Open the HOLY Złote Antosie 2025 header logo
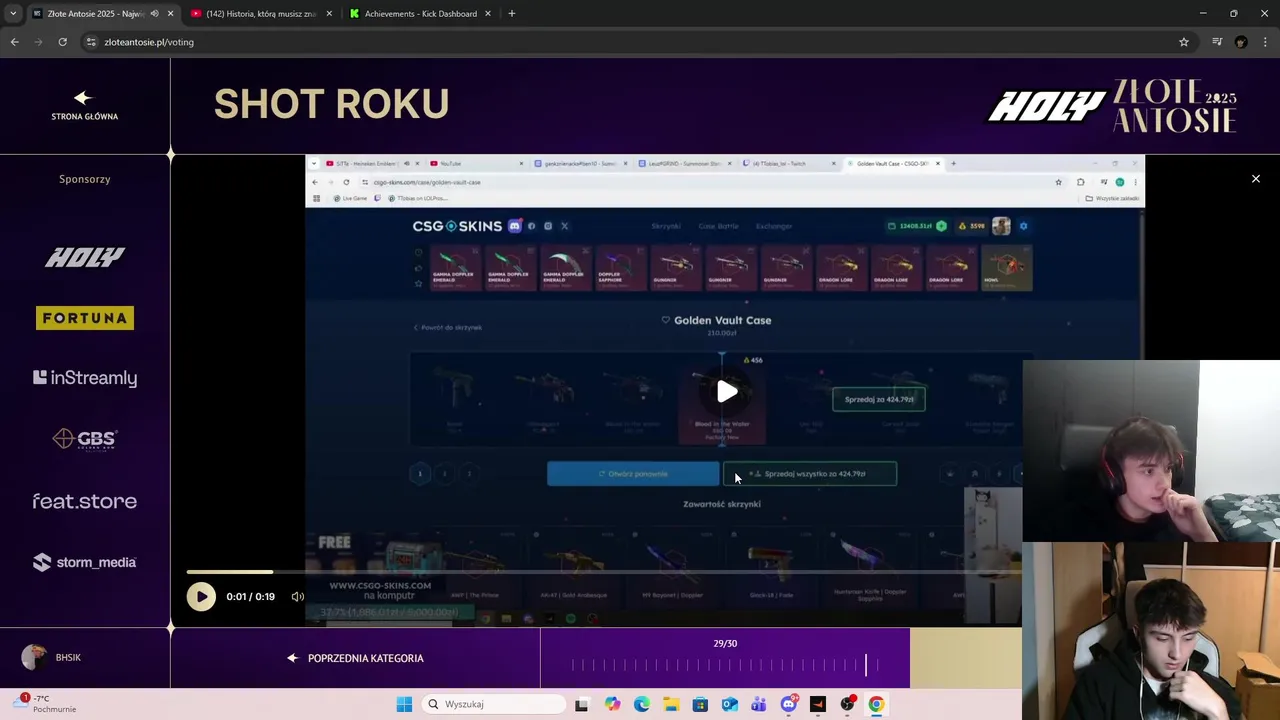The image size is (1280, 720). pyautogui.click(x=1112, y=106)
